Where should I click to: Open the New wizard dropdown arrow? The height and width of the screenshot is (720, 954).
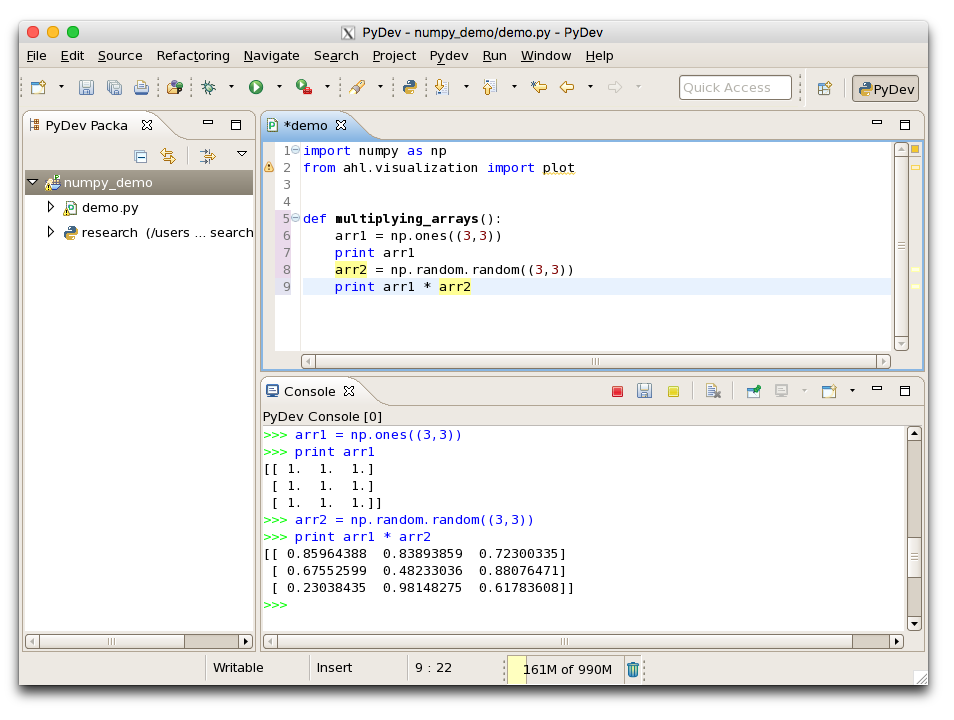61,87
